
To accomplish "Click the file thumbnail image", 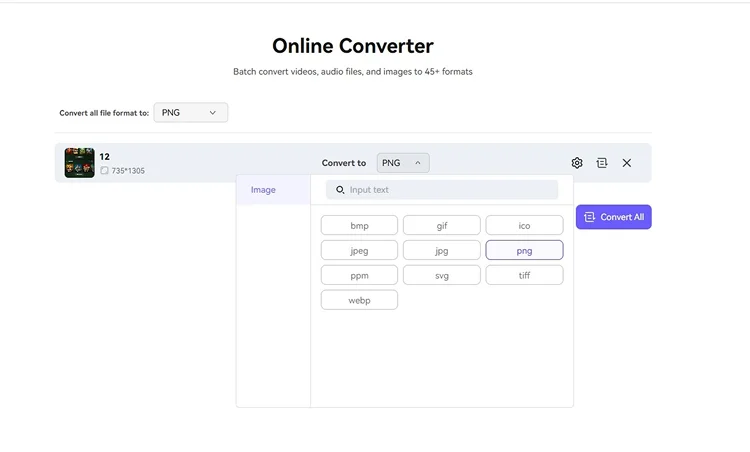I will coord(79,163).
